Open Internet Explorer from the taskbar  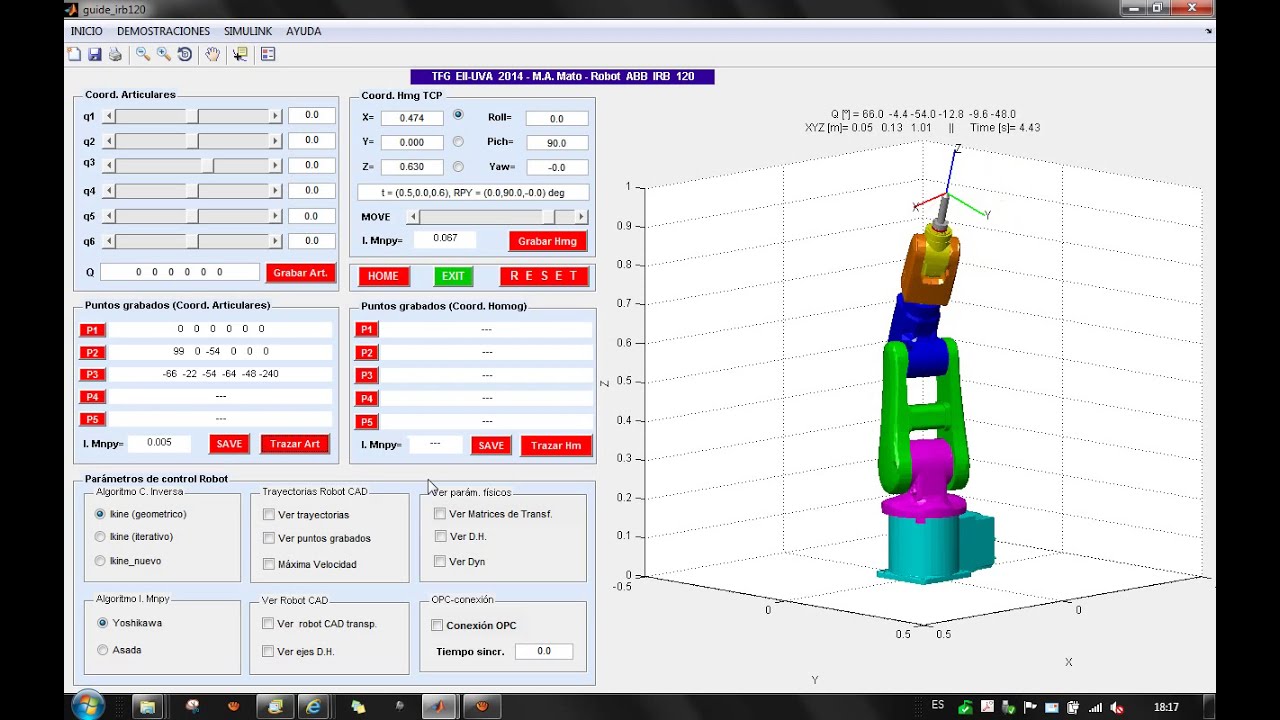(x=314, y=706)
